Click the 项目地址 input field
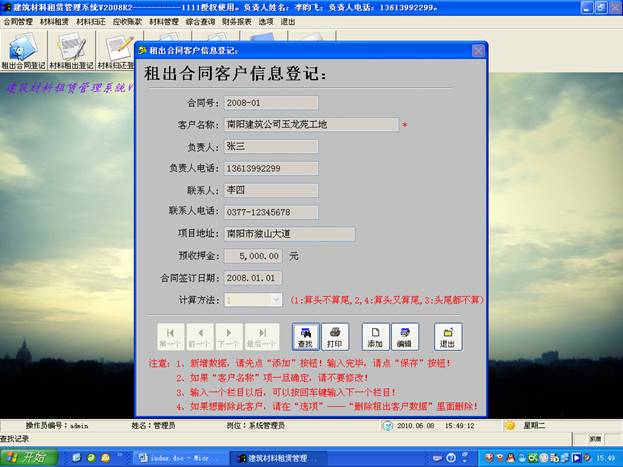Screen dimensions: 623x467 coord(289,234)
